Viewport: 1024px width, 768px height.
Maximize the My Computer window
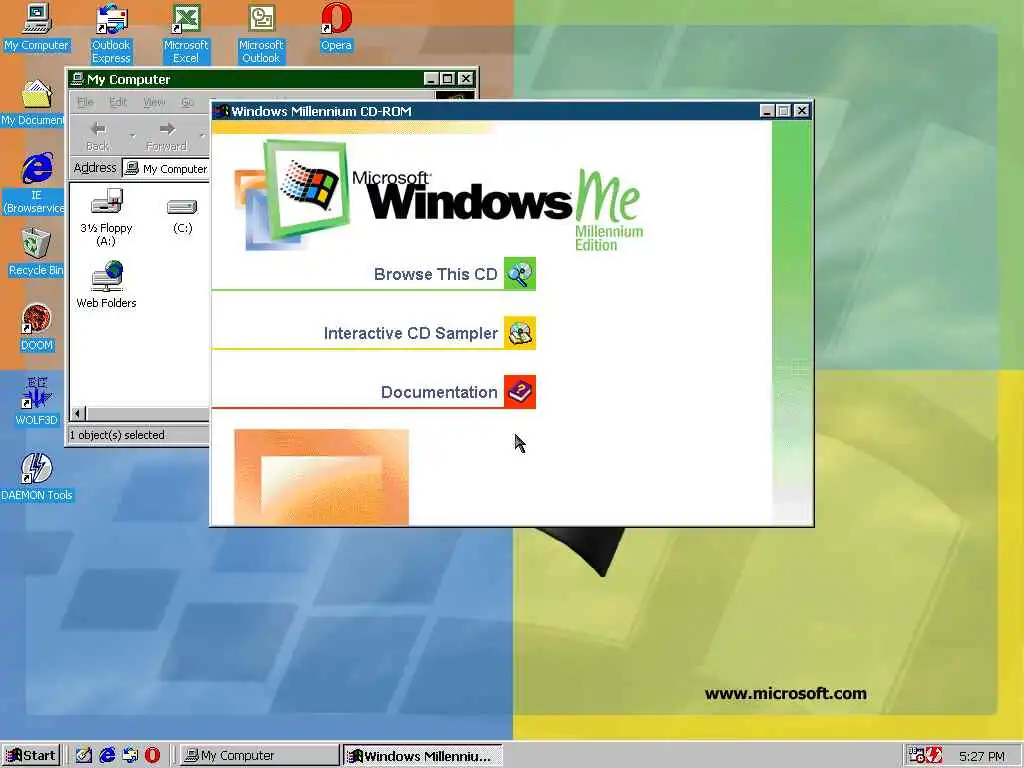(447, 79)
